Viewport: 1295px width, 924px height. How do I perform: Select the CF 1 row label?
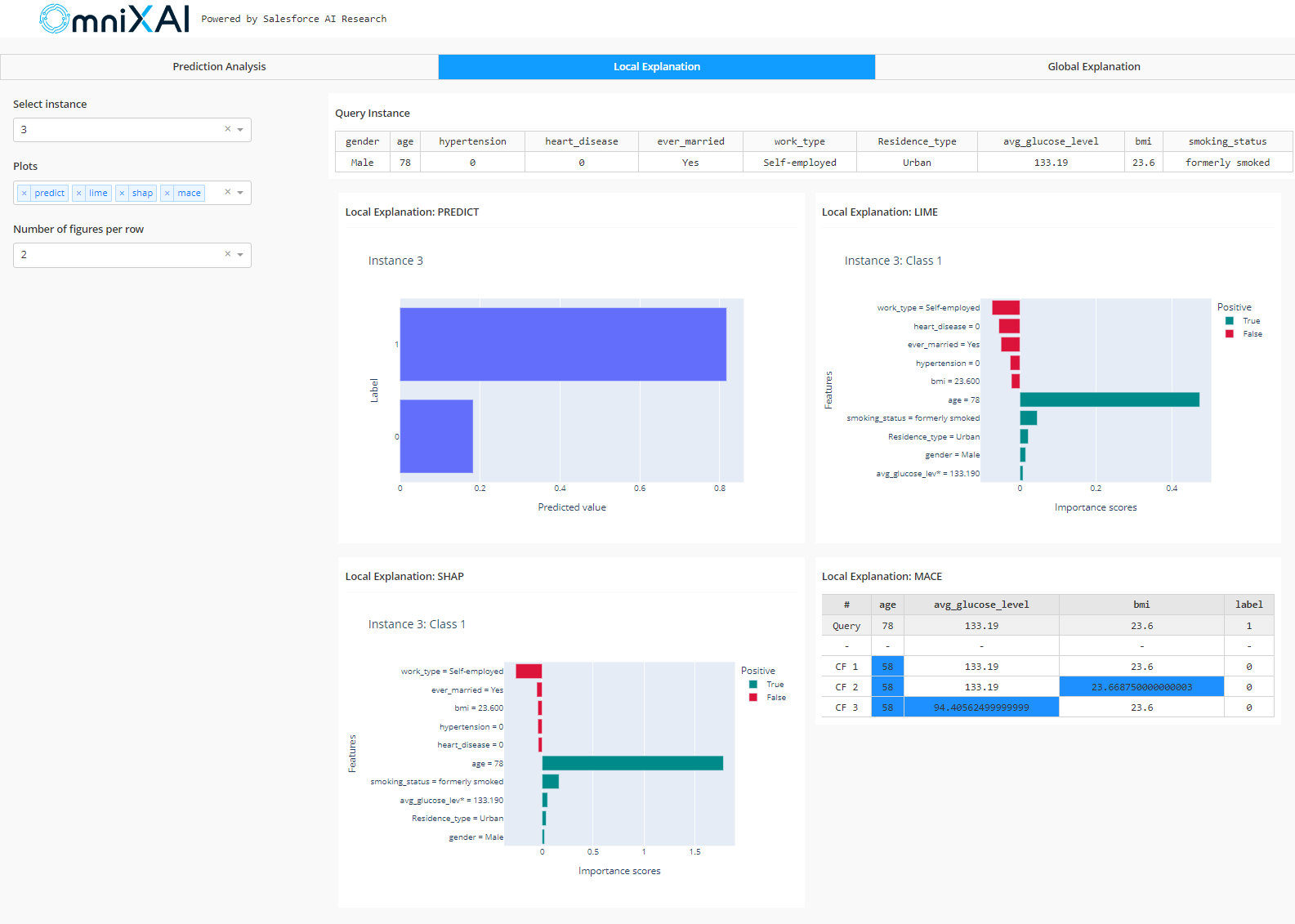coord(846,667)
